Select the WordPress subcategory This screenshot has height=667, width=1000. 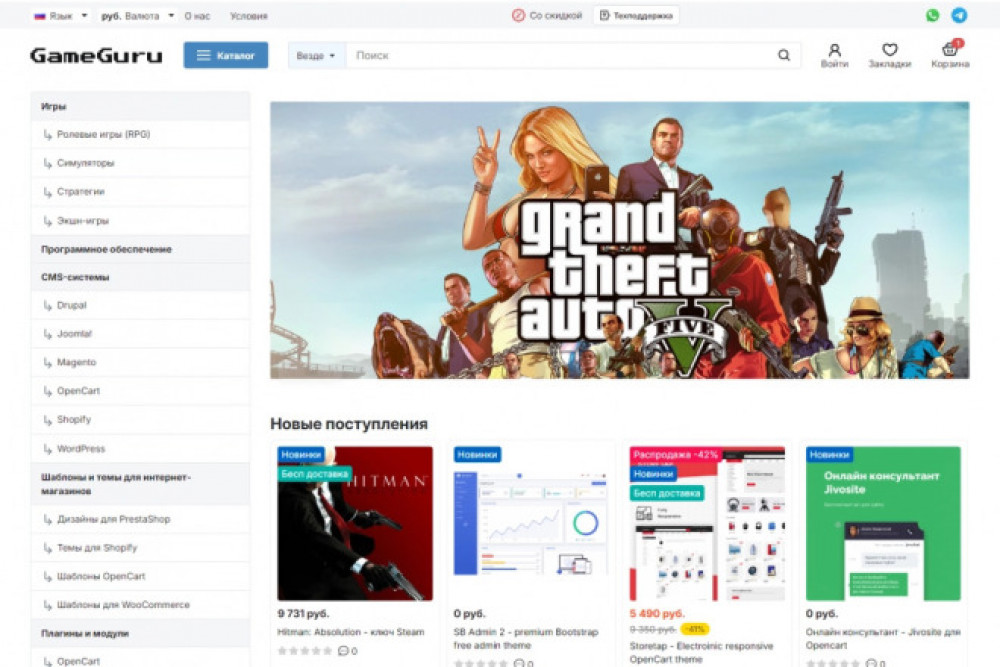point(140,449)
